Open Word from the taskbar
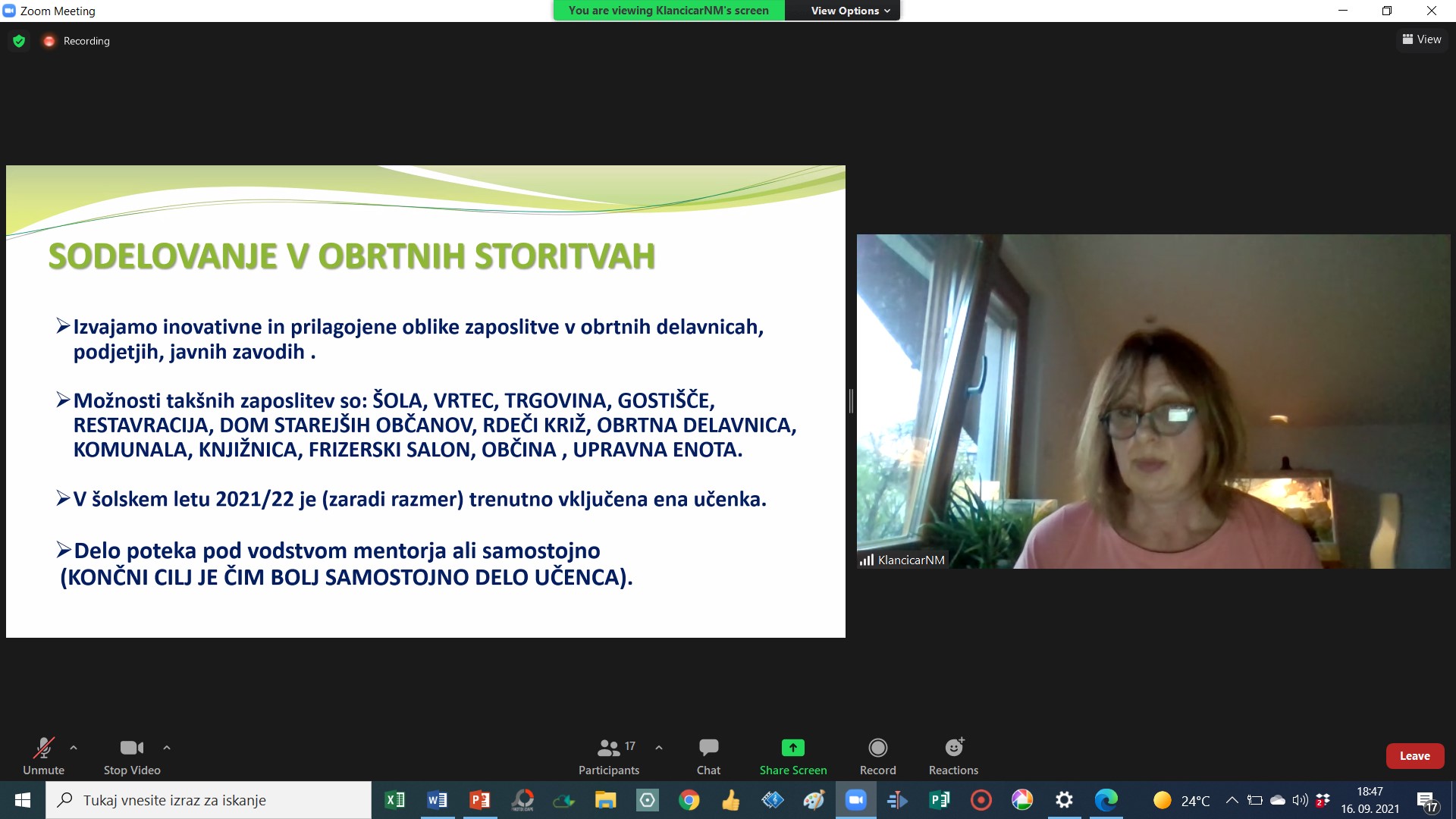Image resolution: width=1456 pixels, height=819 pixels. [438, 800]
